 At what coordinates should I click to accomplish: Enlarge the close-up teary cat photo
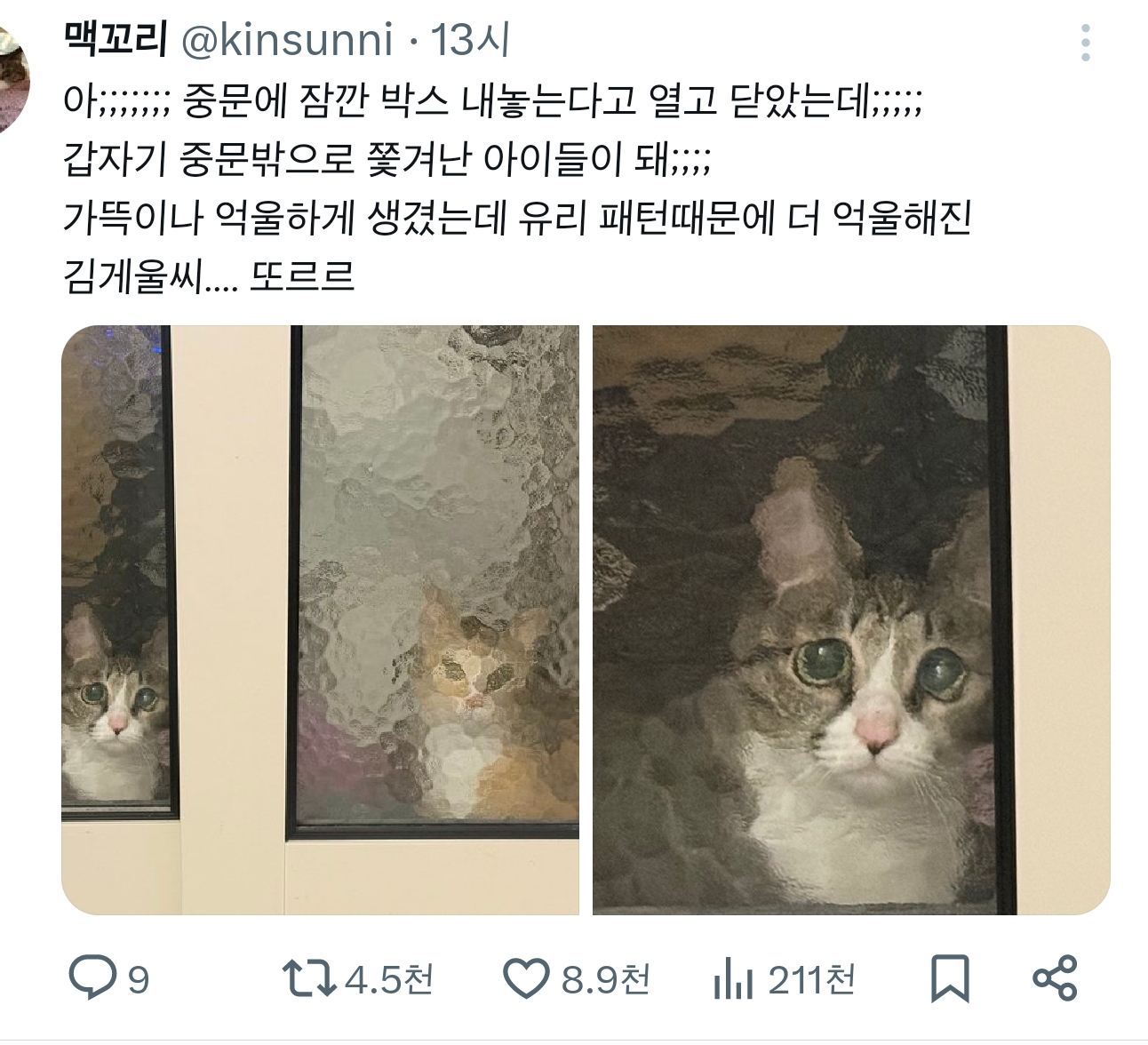[851, 620]
